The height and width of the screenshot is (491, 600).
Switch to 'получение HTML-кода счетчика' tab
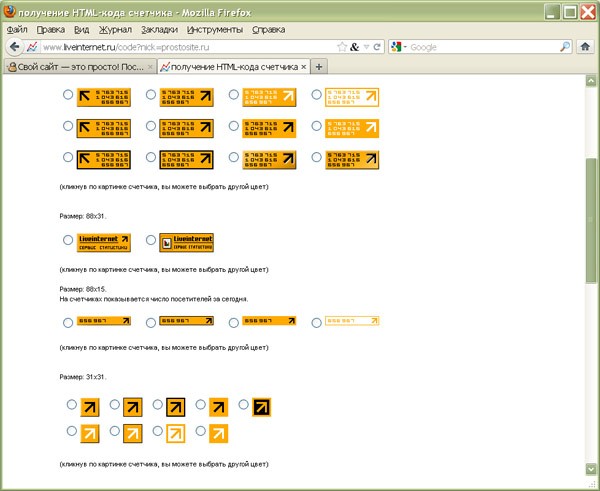pos(234,67)
